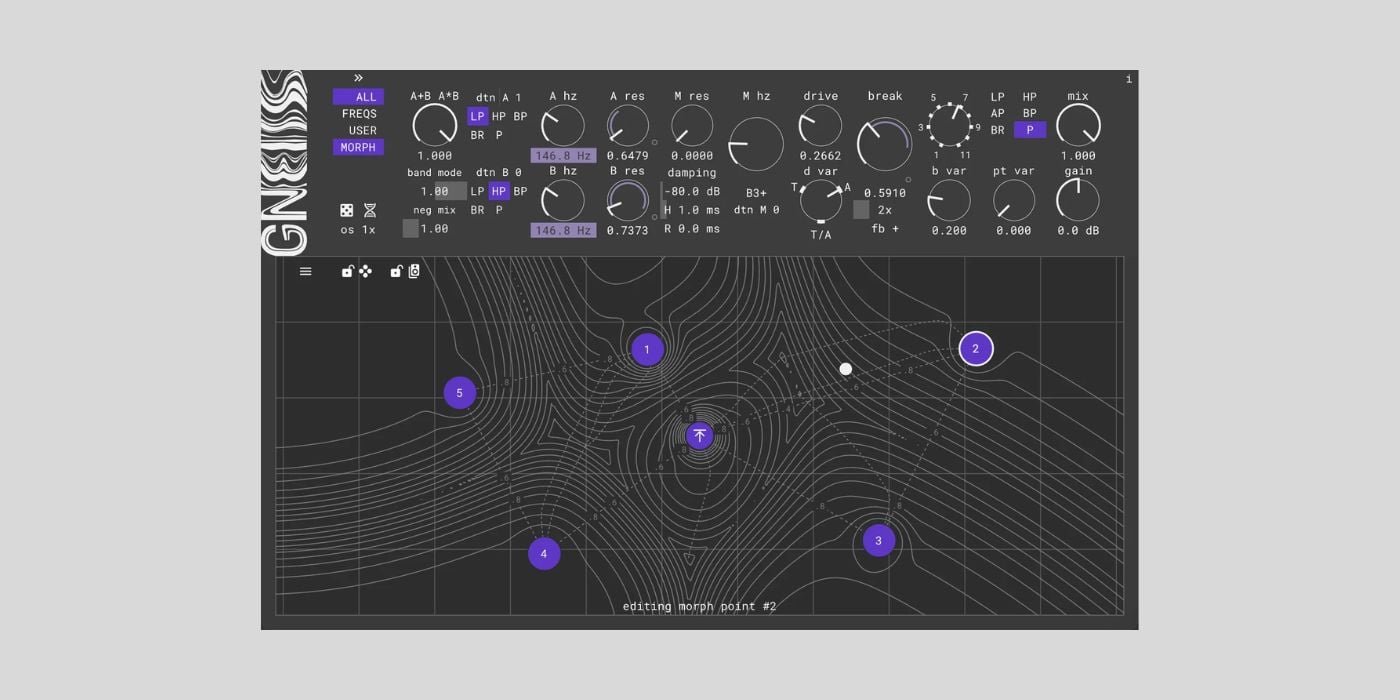Click the pt var knob
1400x700 pixels.
coord(1014,200)
